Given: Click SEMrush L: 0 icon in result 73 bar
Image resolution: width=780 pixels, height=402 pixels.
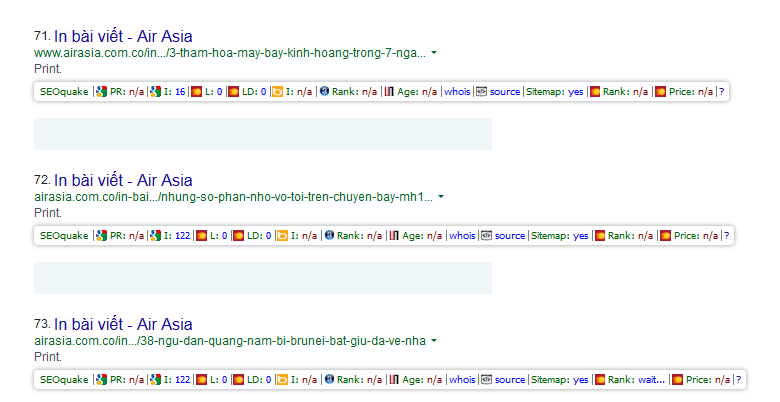Looking at the screenshot, I should [x=201, y=380].
